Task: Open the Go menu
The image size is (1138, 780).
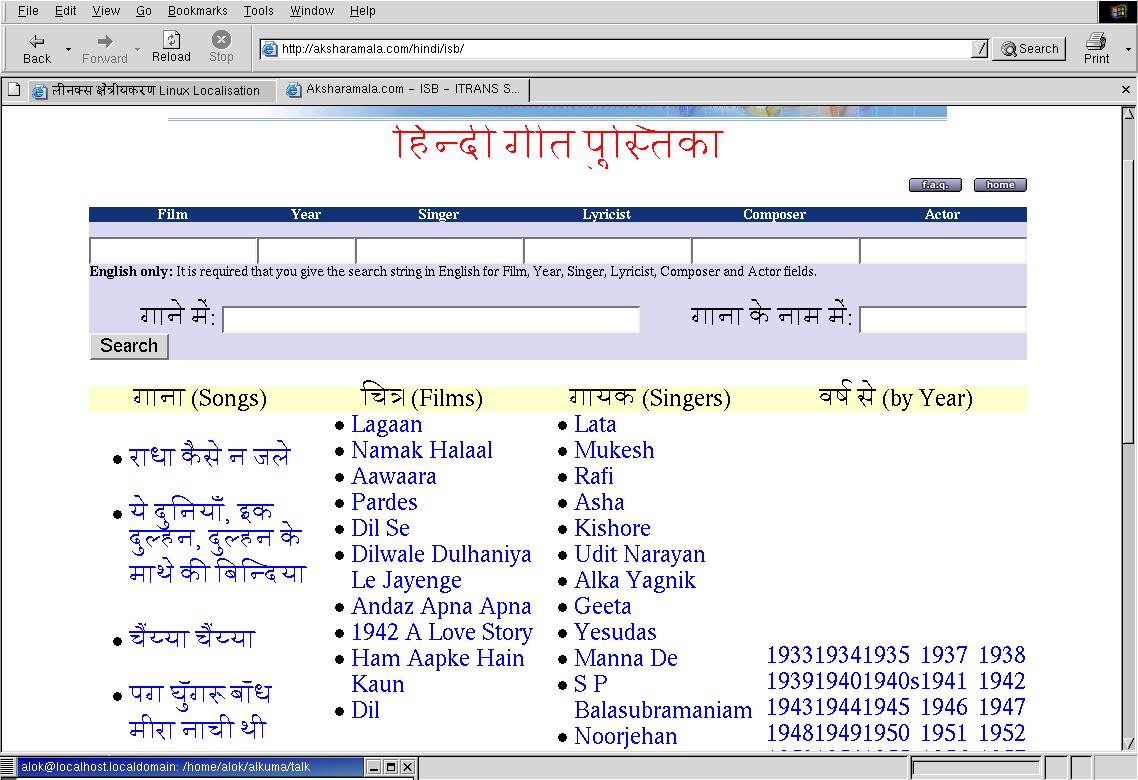Action: click(144, 11)
